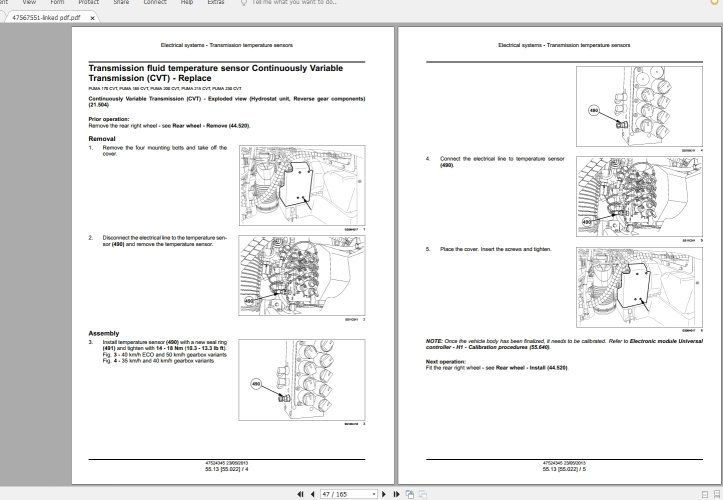723x500 pixels.
Task: Click the cover removal figure 1 on left page
Action: (302, 185)
